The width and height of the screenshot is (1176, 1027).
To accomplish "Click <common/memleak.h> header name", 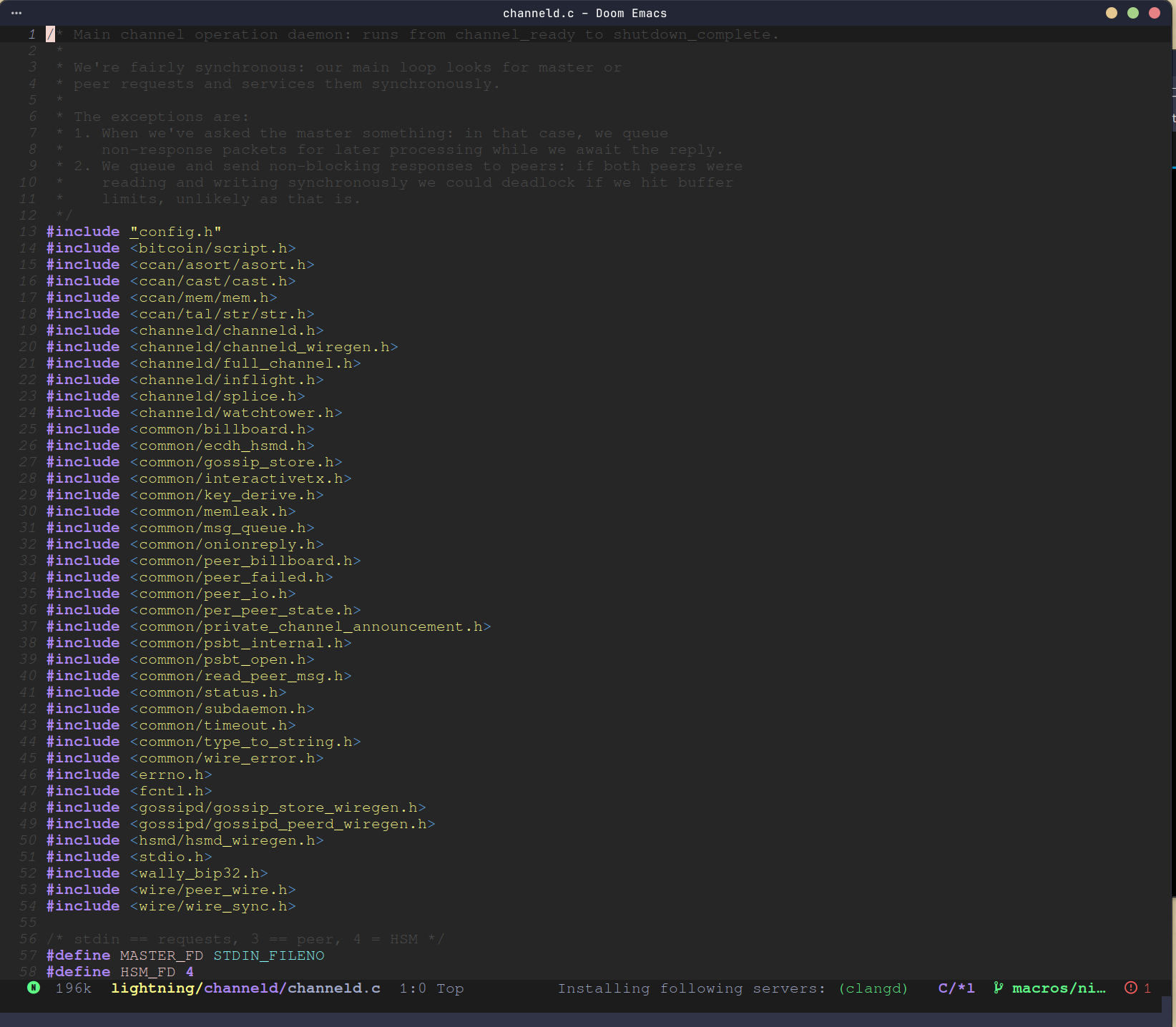I will coord(213,511).
